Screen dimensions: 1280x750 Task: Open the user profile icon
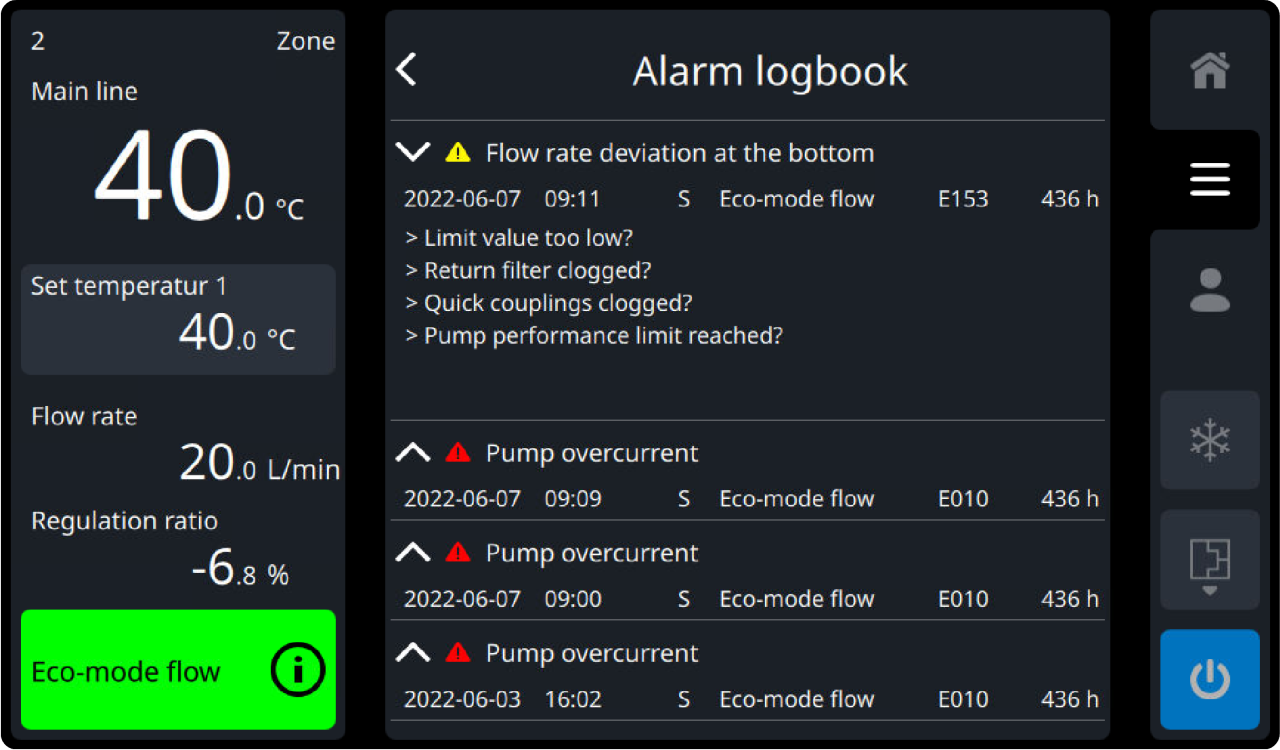coord(1209,290)
